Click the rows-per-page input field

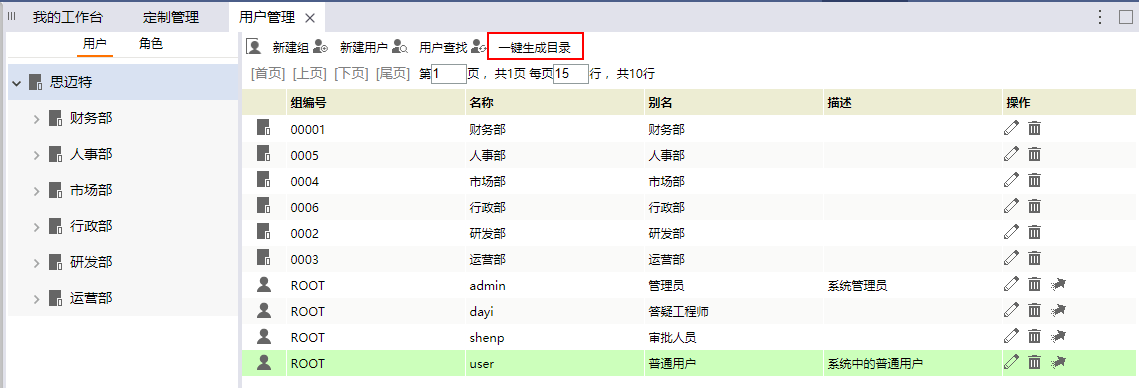(571, 74)
